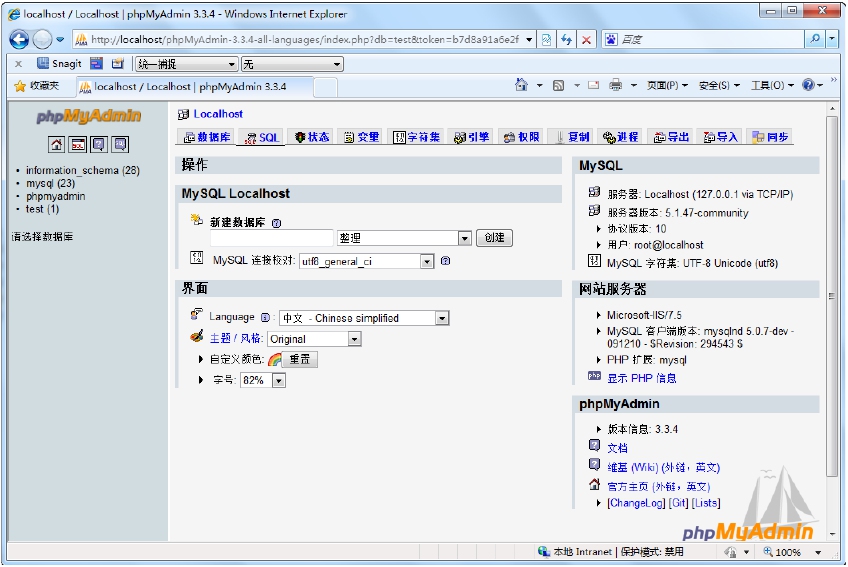
Task: Click the vertical page scrollbar
Action: pyautogui.click(x=832, y=296)
